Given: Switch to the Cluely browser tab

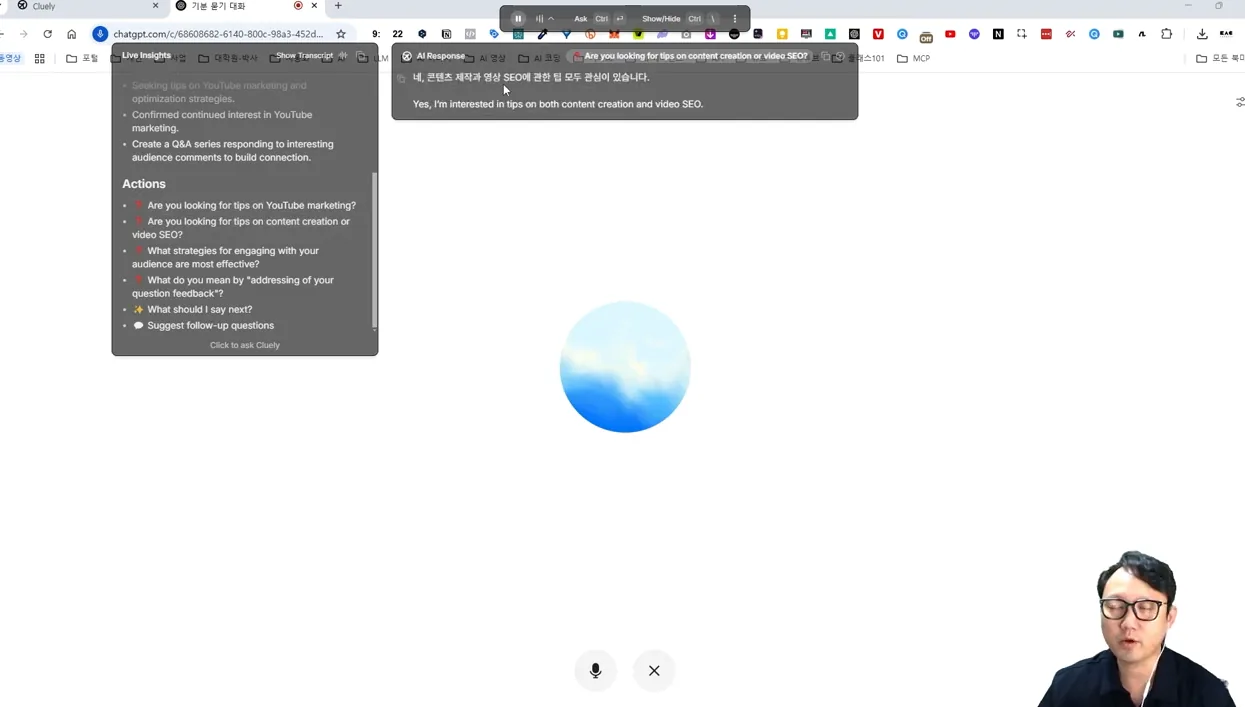Looking at the screenshot, I should (85, 6).
